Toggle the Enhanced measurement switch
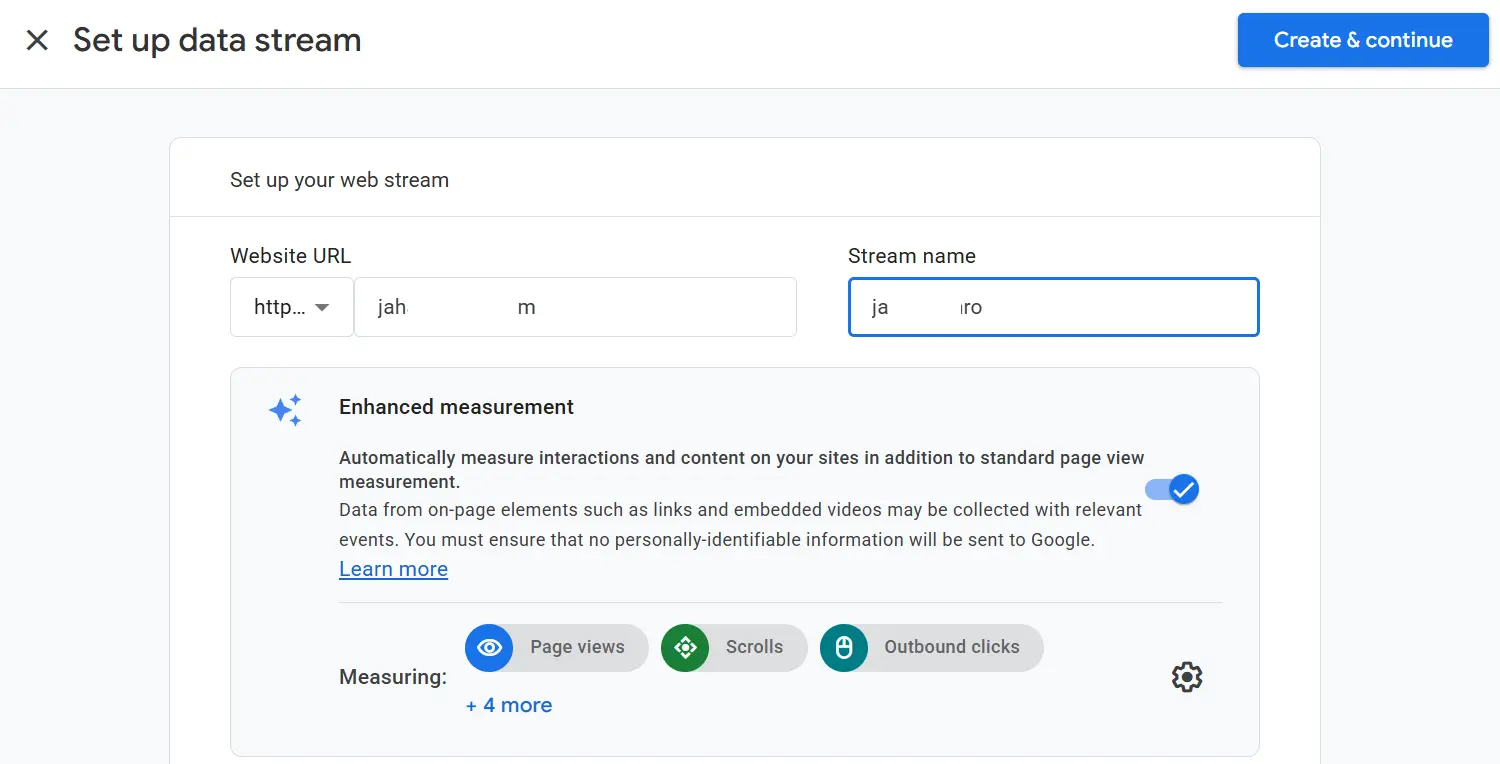1500x764 pixels. [x=1172, y=489]
